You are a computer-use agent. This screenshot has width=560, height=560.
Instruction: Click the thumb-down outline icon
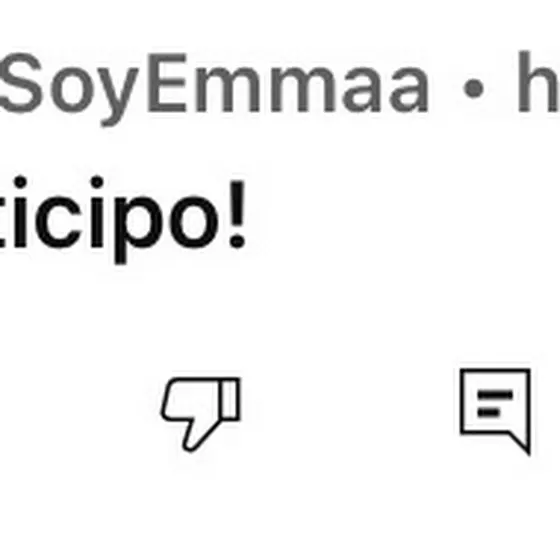tap(201, 414)
